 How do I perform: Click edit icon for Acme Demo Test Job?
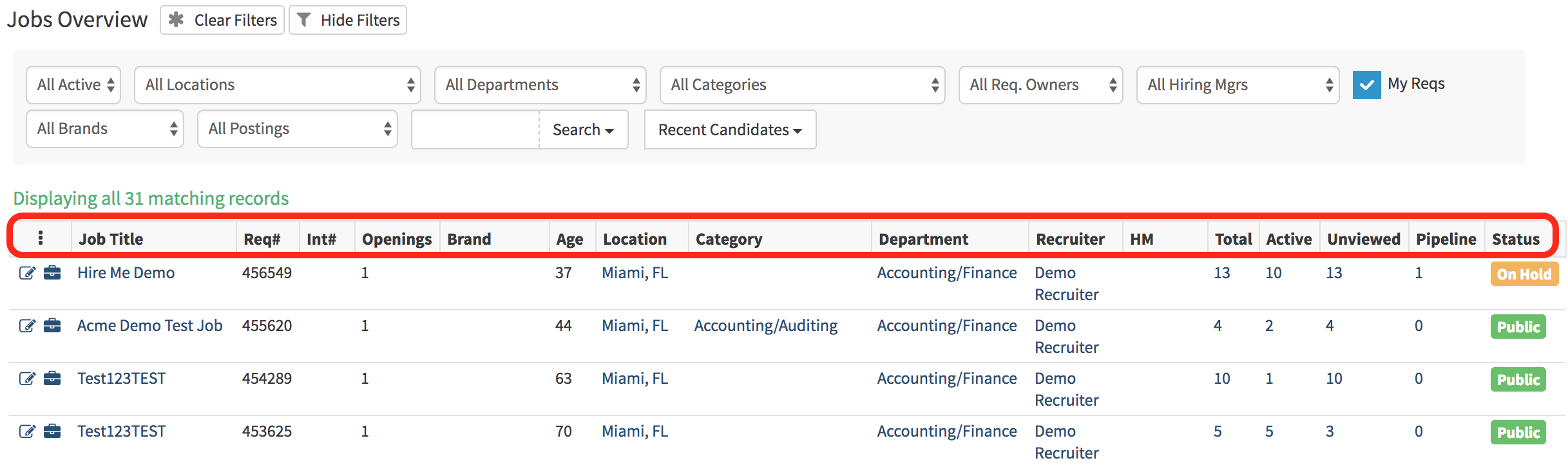26,326
